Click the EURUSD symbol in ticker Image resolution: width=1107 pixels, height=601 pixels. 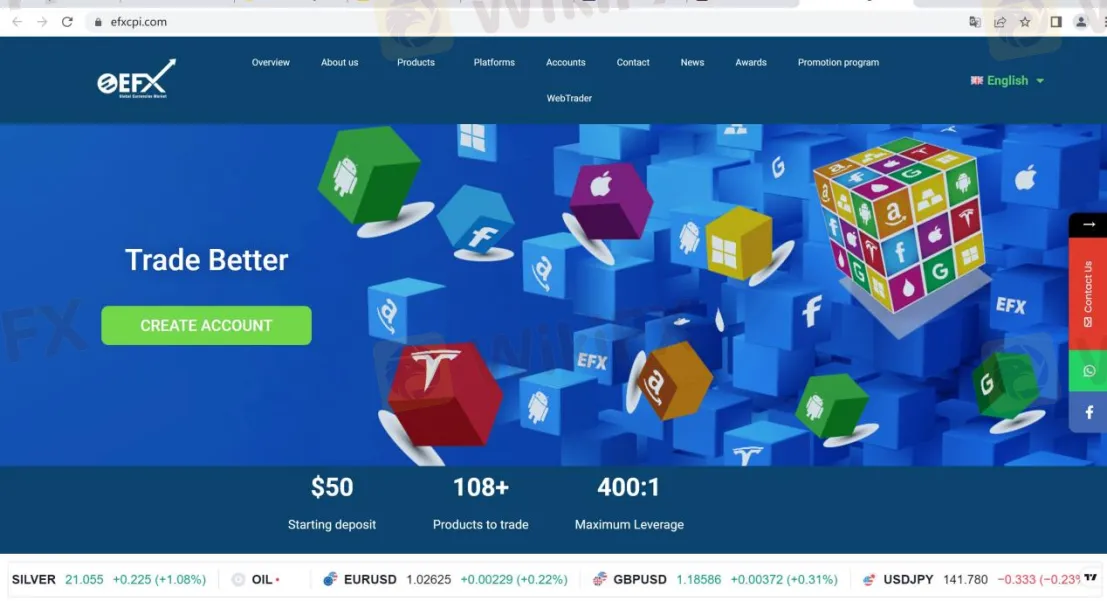[x=370, y=579]
